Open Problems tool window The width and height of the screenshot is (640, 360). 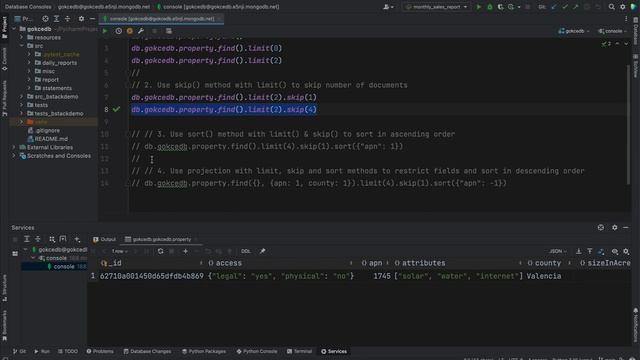pos(100,351)
